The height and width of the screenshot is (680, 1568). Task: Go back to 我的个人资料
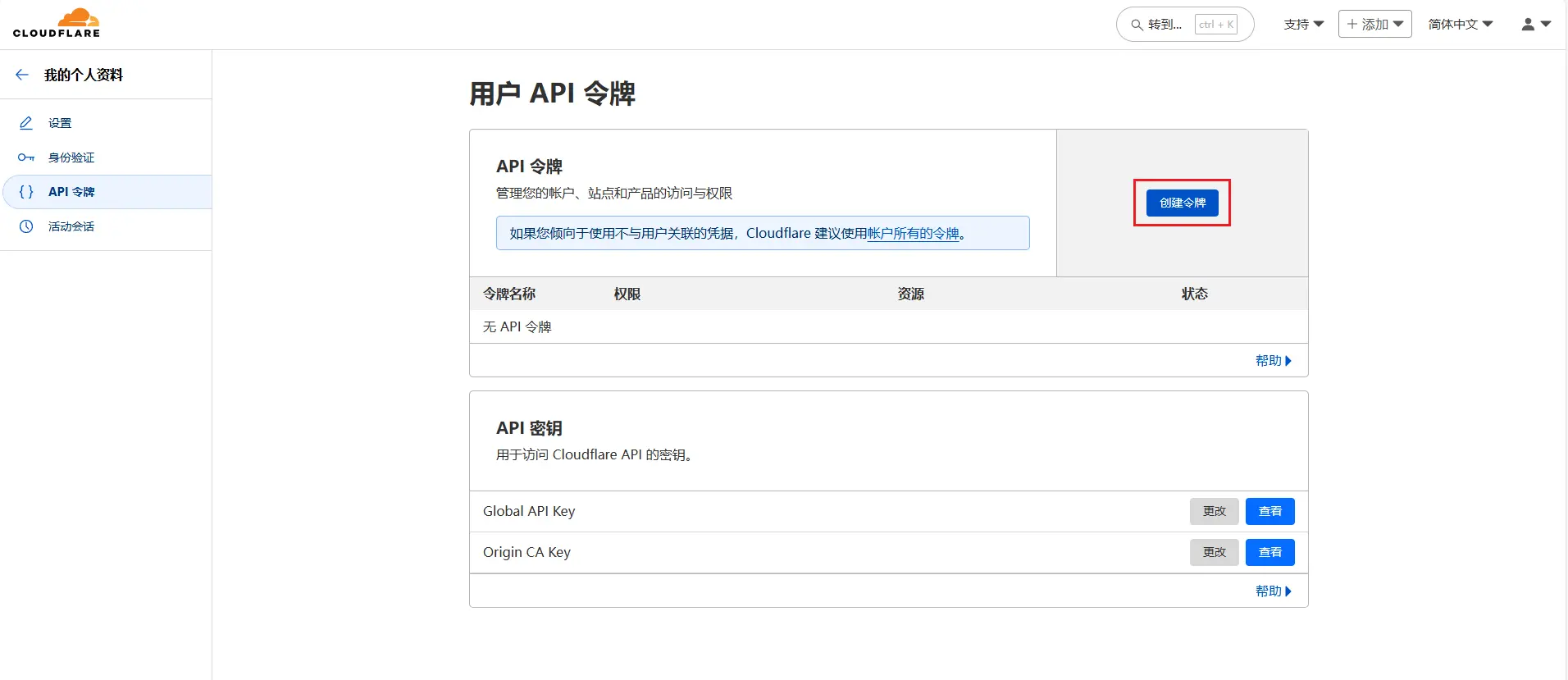tap(83, 75)
